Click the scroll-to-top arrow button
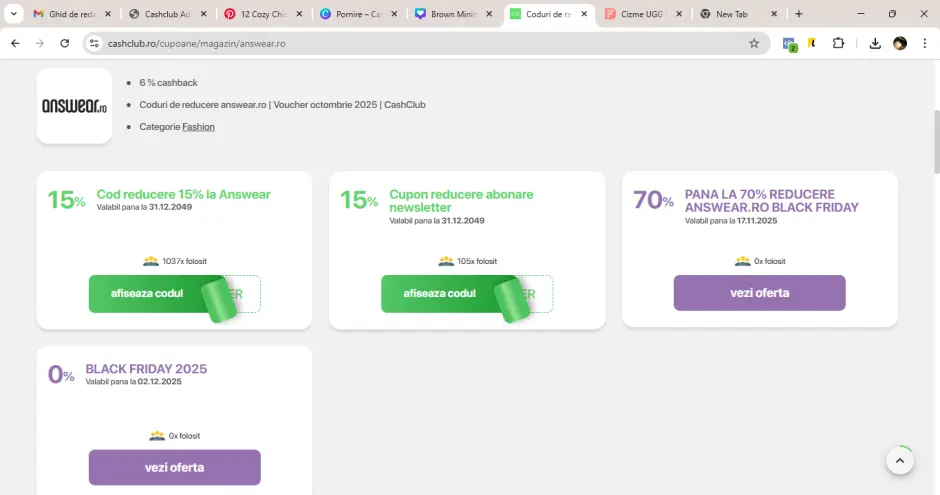Viewport: 940px width, 495px height. tap(899, 461)
